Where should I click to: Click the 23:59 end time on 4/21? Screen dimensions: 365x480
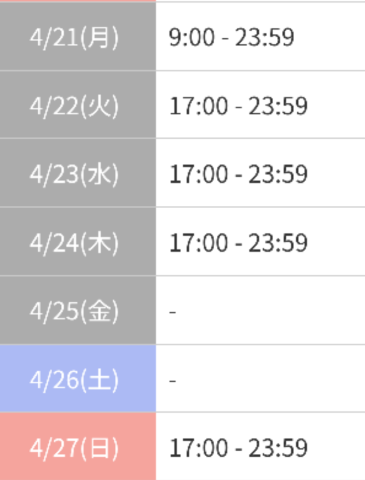(x=265, y=37)
